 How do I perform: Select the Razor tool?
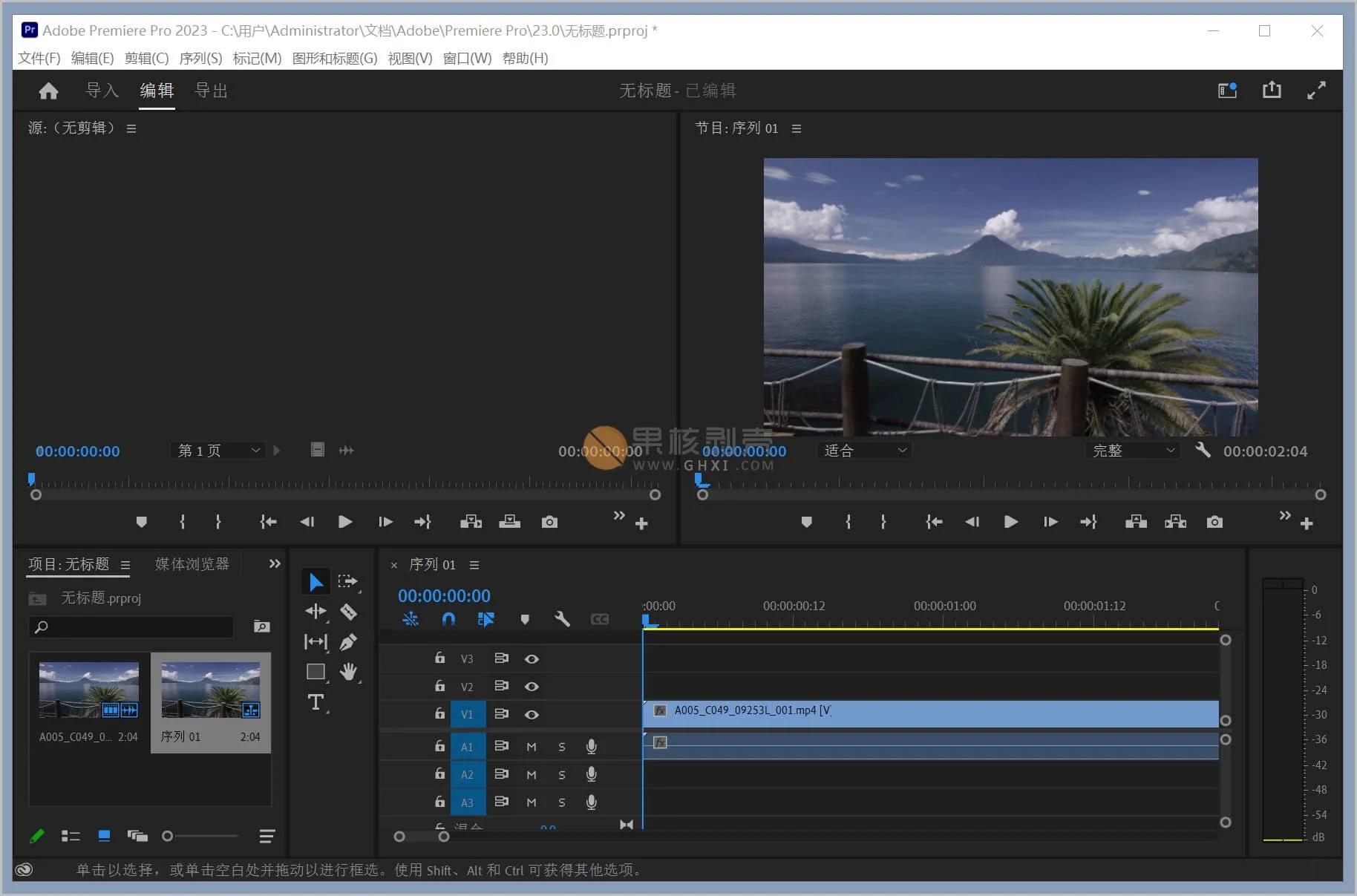pos(348,612)
